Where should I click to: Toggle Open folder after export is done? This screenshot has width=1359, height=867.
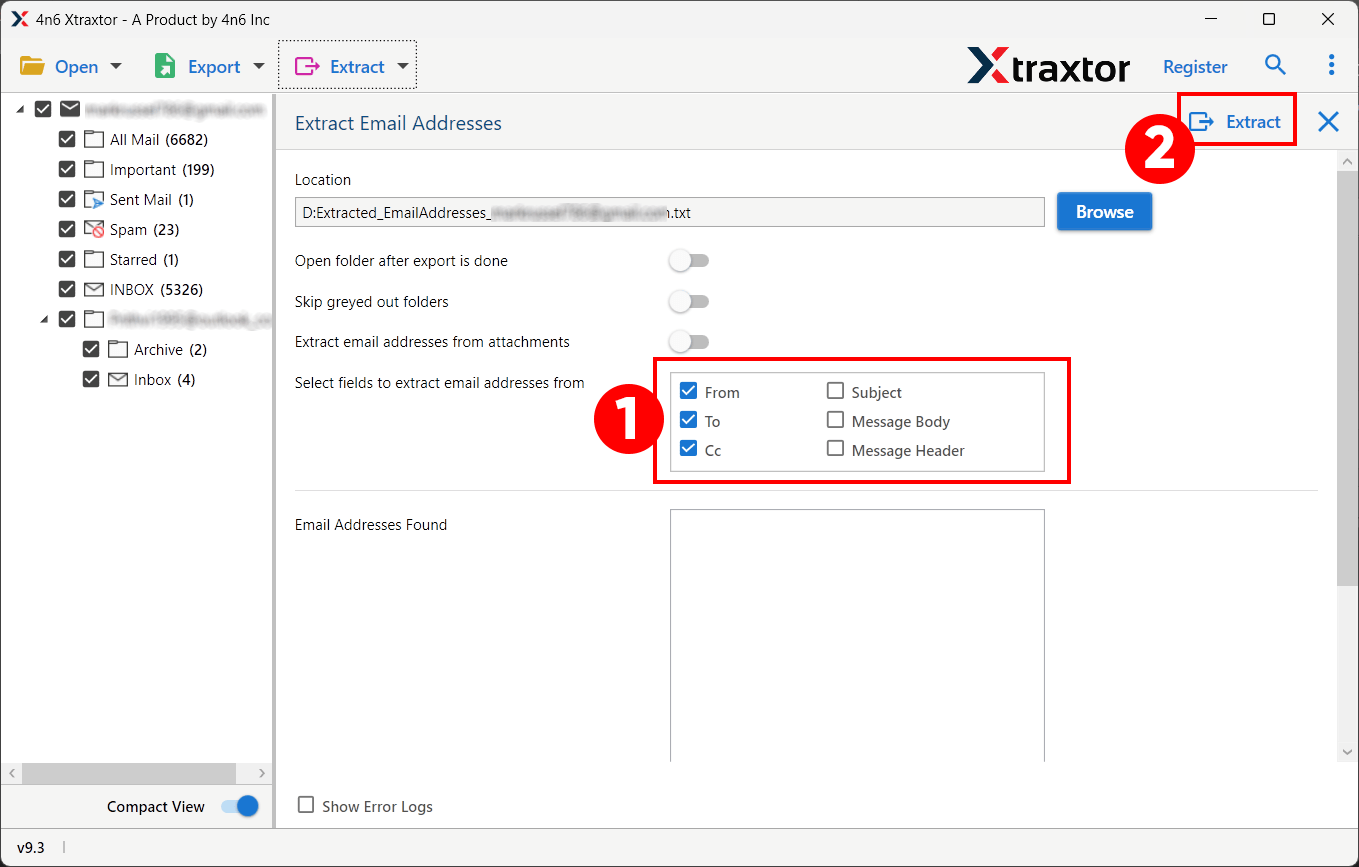click(689, 261)
